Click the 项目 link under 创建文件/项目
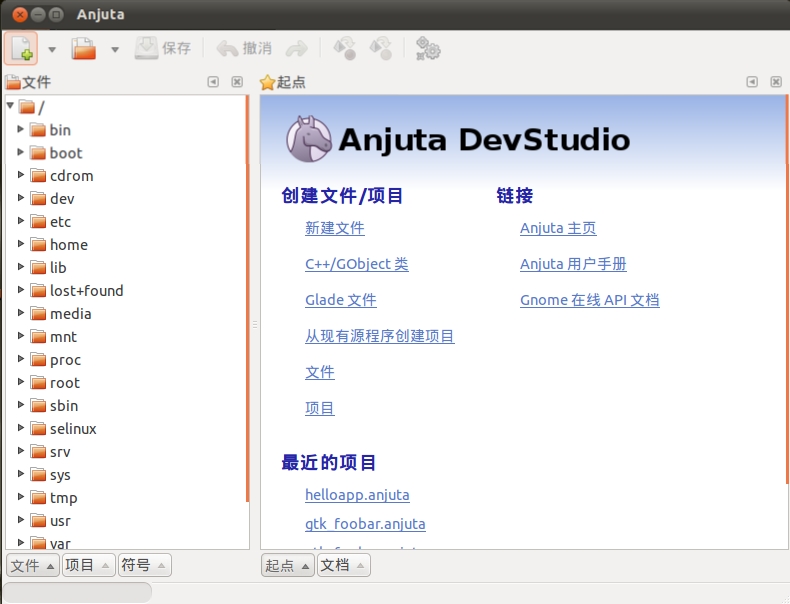The height and width of the screenshot is (604, 790). [x=320, y=408]
